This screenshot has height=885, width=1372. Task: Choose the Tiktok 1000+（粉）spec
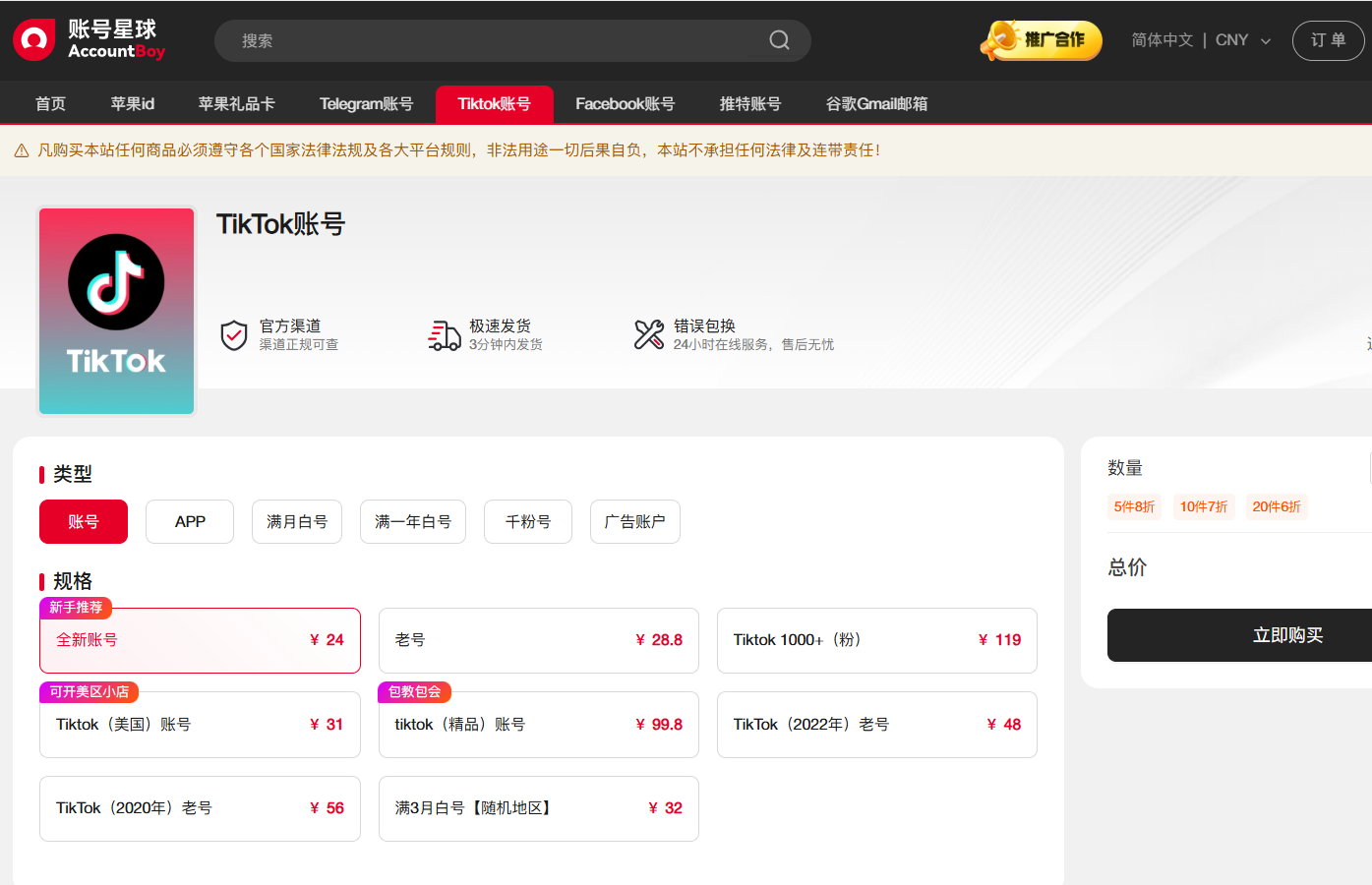877,640
